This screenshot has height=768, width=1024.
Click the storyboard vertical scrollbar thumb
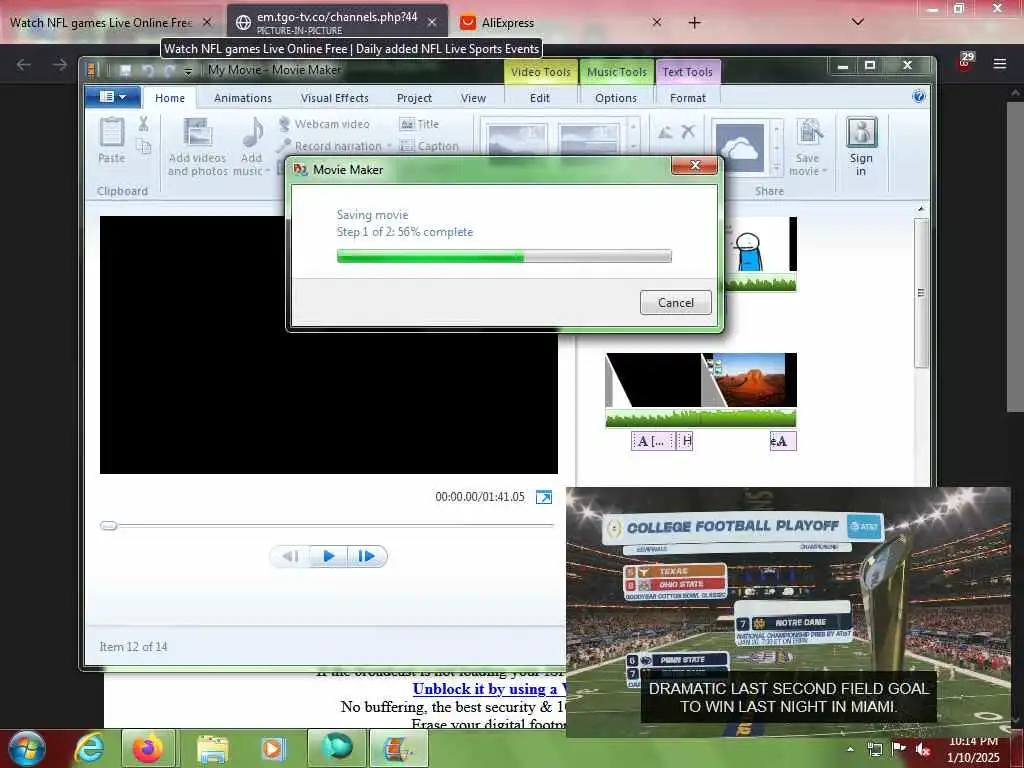[921, 293]
